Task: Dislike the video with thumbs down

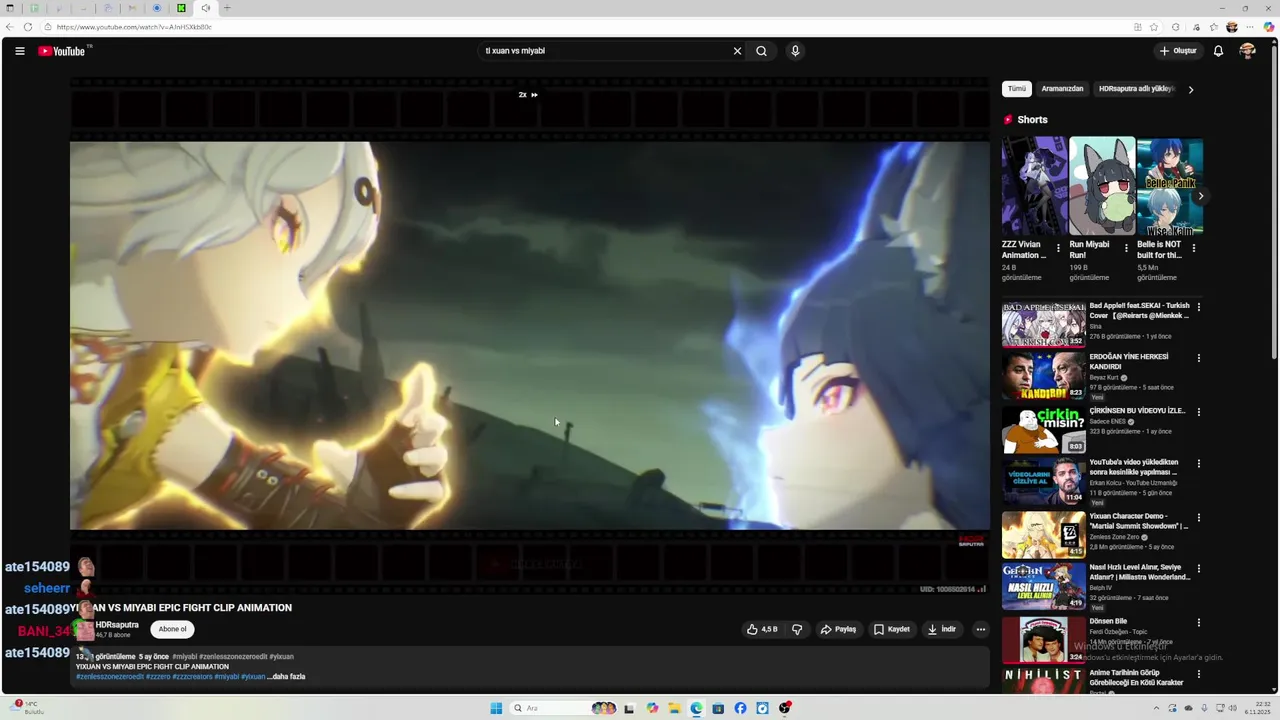Action: pyautogui.click(x=797, y=629)
